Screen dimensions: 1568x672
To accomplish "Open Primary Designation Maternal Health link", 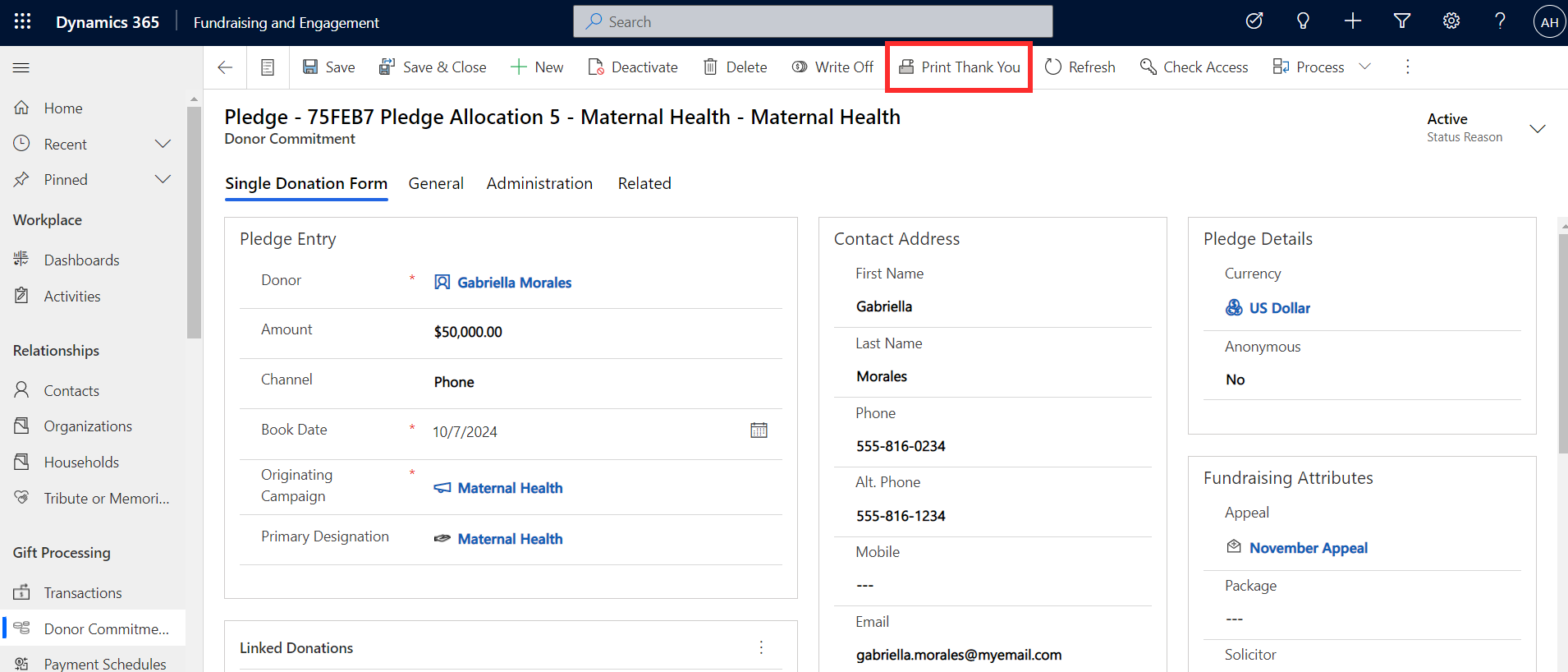I will [x=510, y=539].
